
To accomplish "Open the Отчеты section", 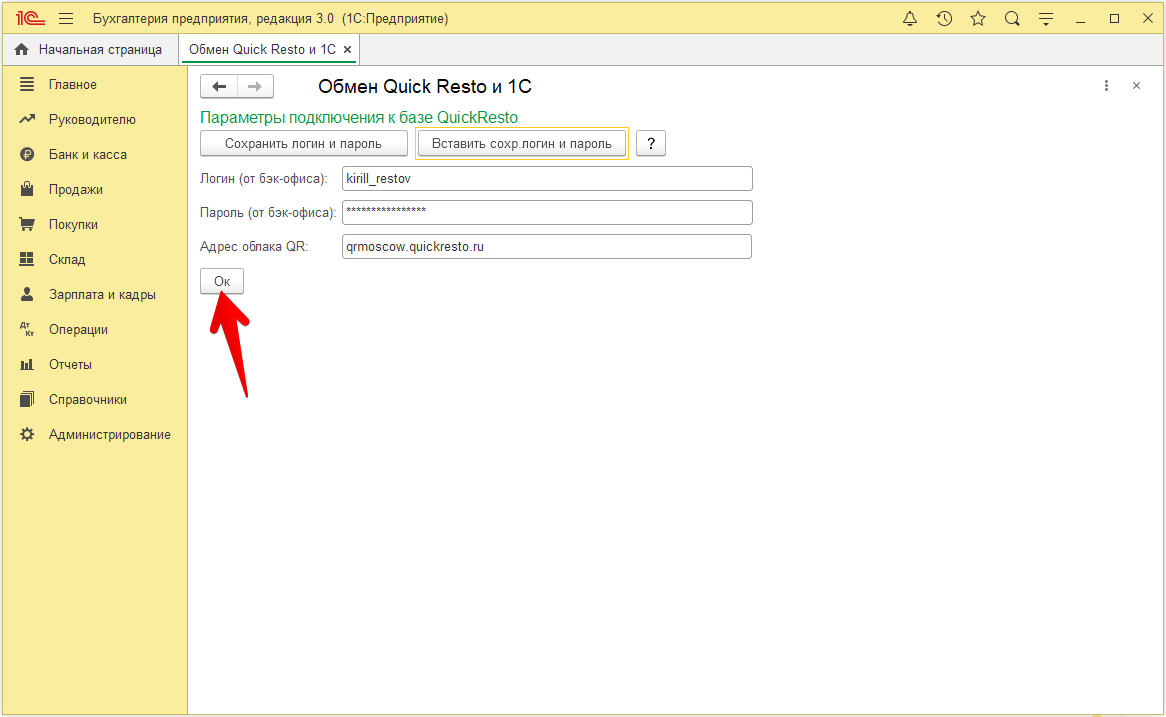I will pyautogui.click(x=70, y=364).
